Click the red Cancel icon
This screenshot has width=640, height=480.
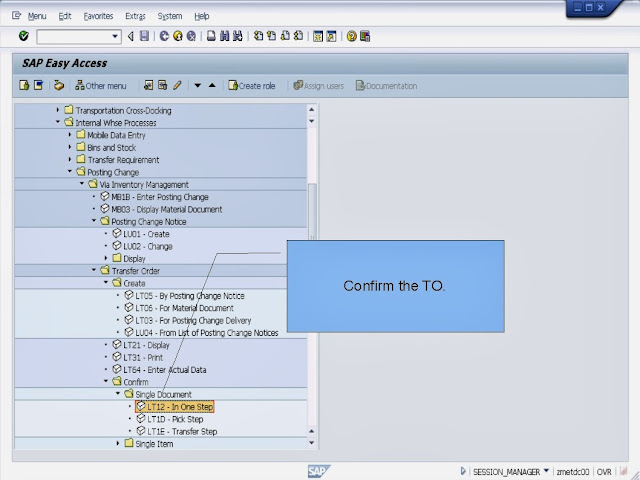click(x=191, y=36)
